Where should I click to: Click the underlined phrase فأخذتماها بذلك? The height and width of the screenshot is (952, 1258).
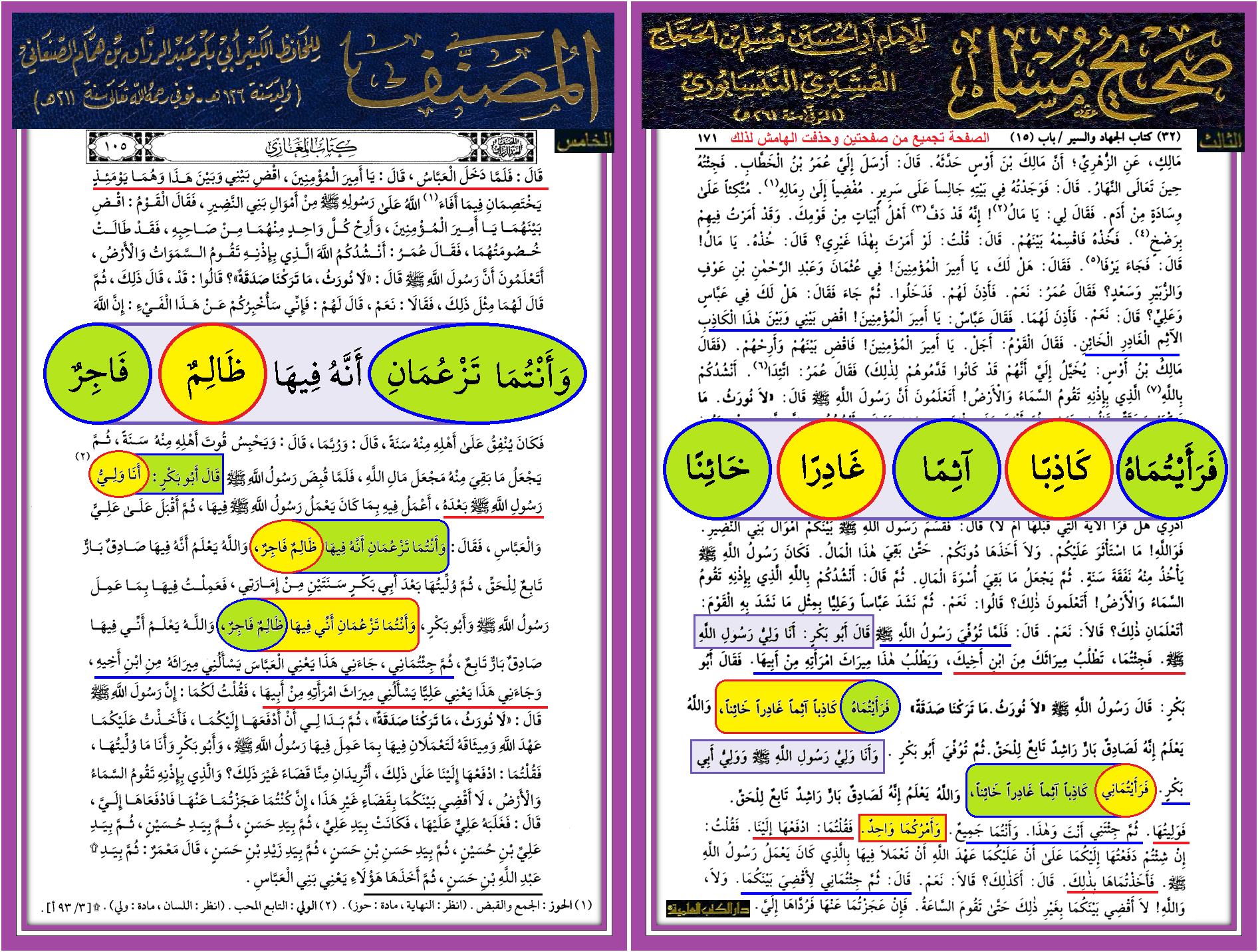coord(1112,882)
